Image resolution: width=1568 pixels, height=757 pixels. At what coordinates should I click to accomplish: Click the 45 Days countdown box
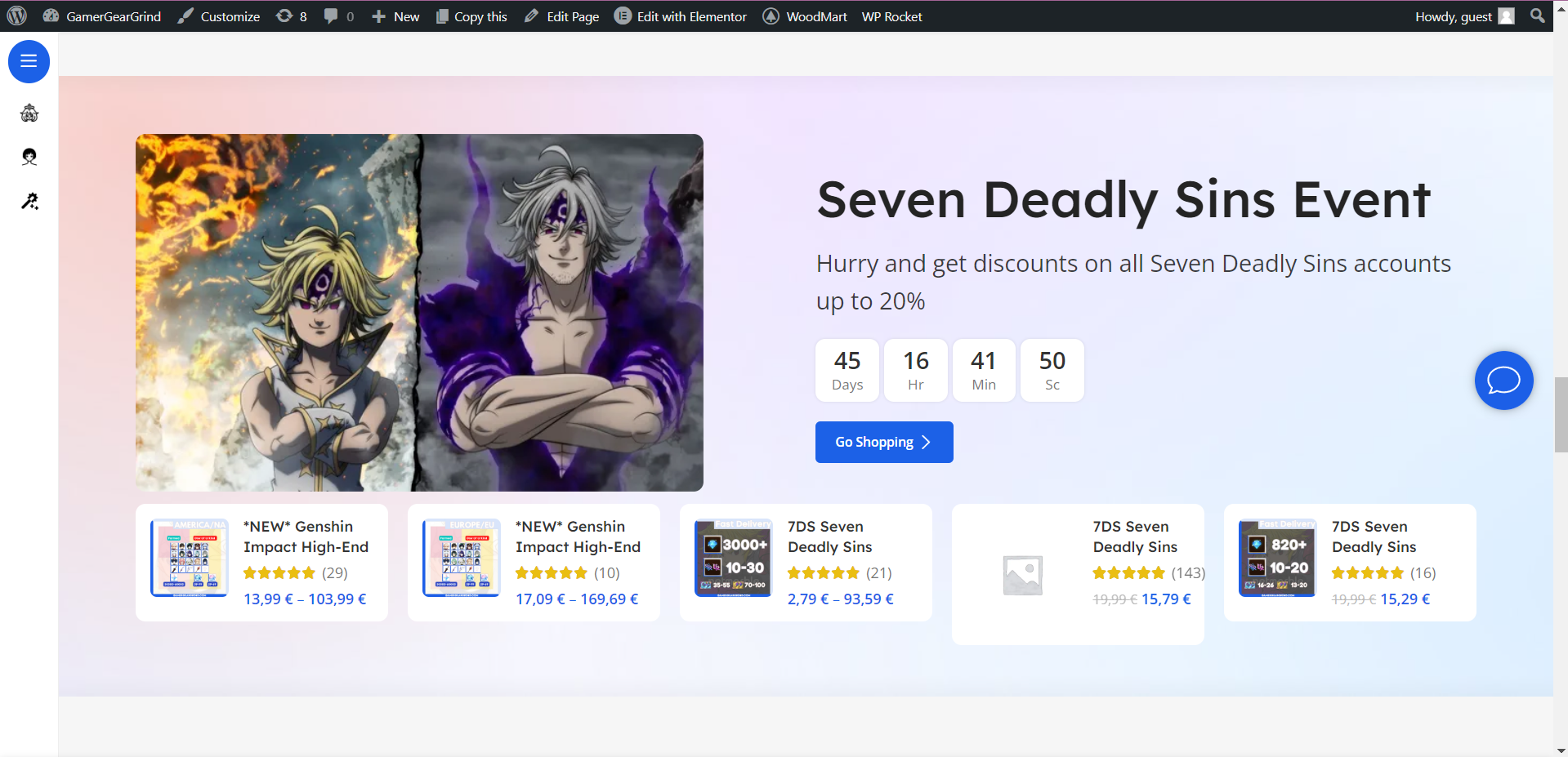[x=847, y=371]
